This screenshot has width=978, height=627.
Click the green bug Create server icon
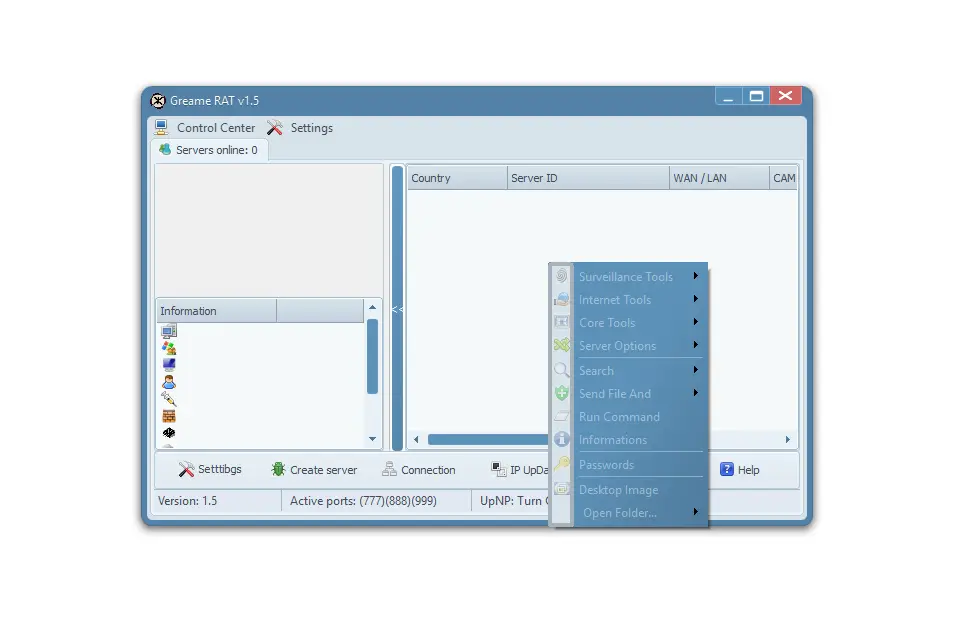pos(278,470)
